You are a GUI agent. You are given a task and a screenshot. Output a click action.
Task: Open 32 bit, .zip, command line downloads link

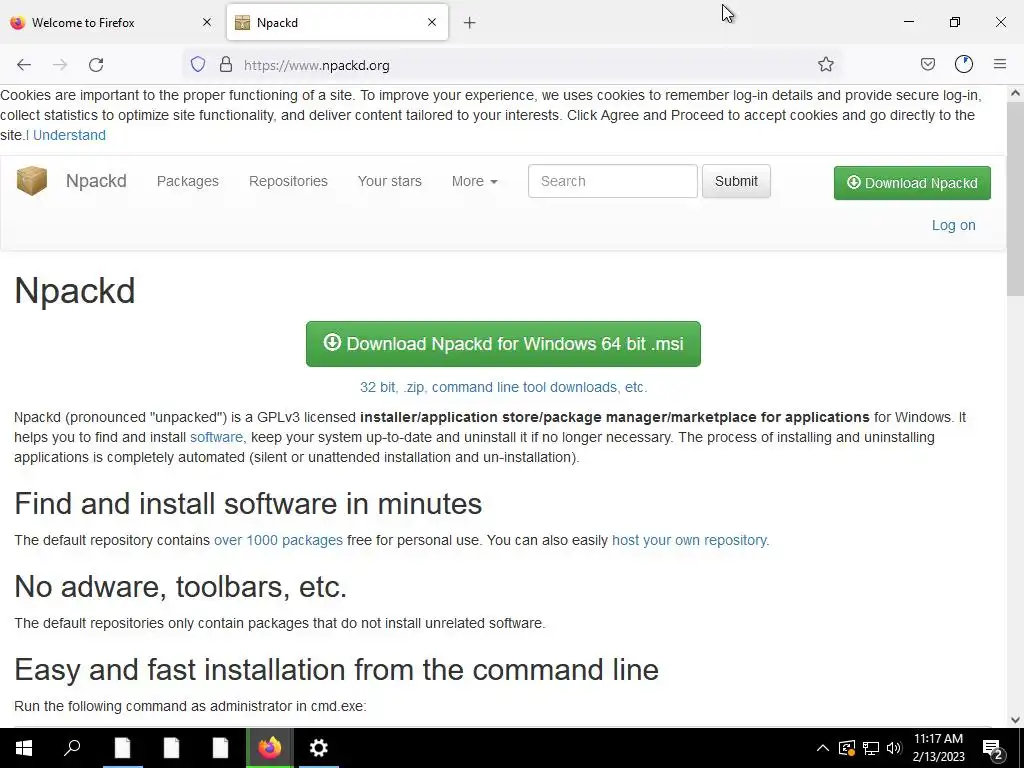click(504, 387)
